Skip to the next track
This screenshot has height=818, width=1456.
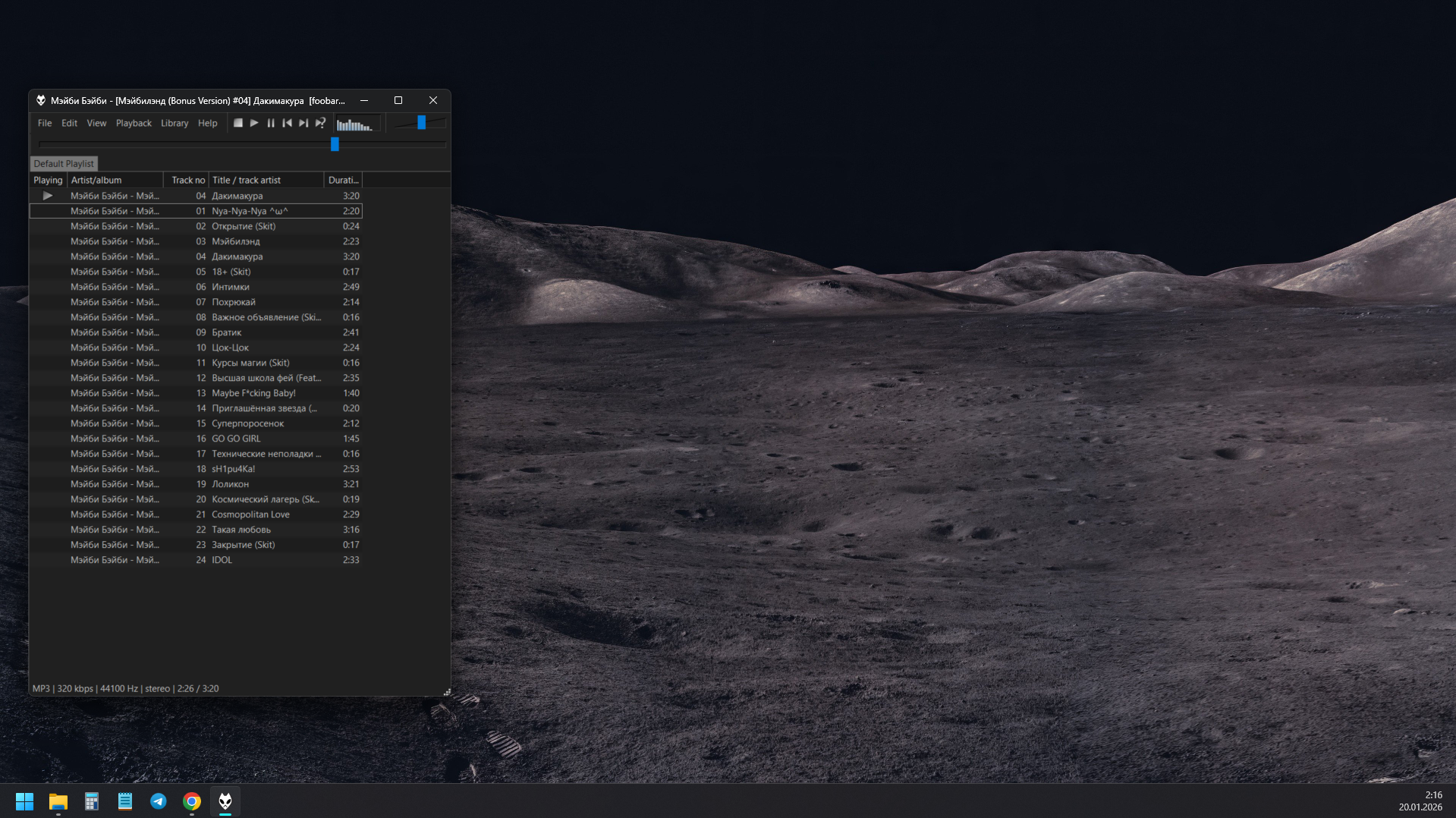[303, 123]
